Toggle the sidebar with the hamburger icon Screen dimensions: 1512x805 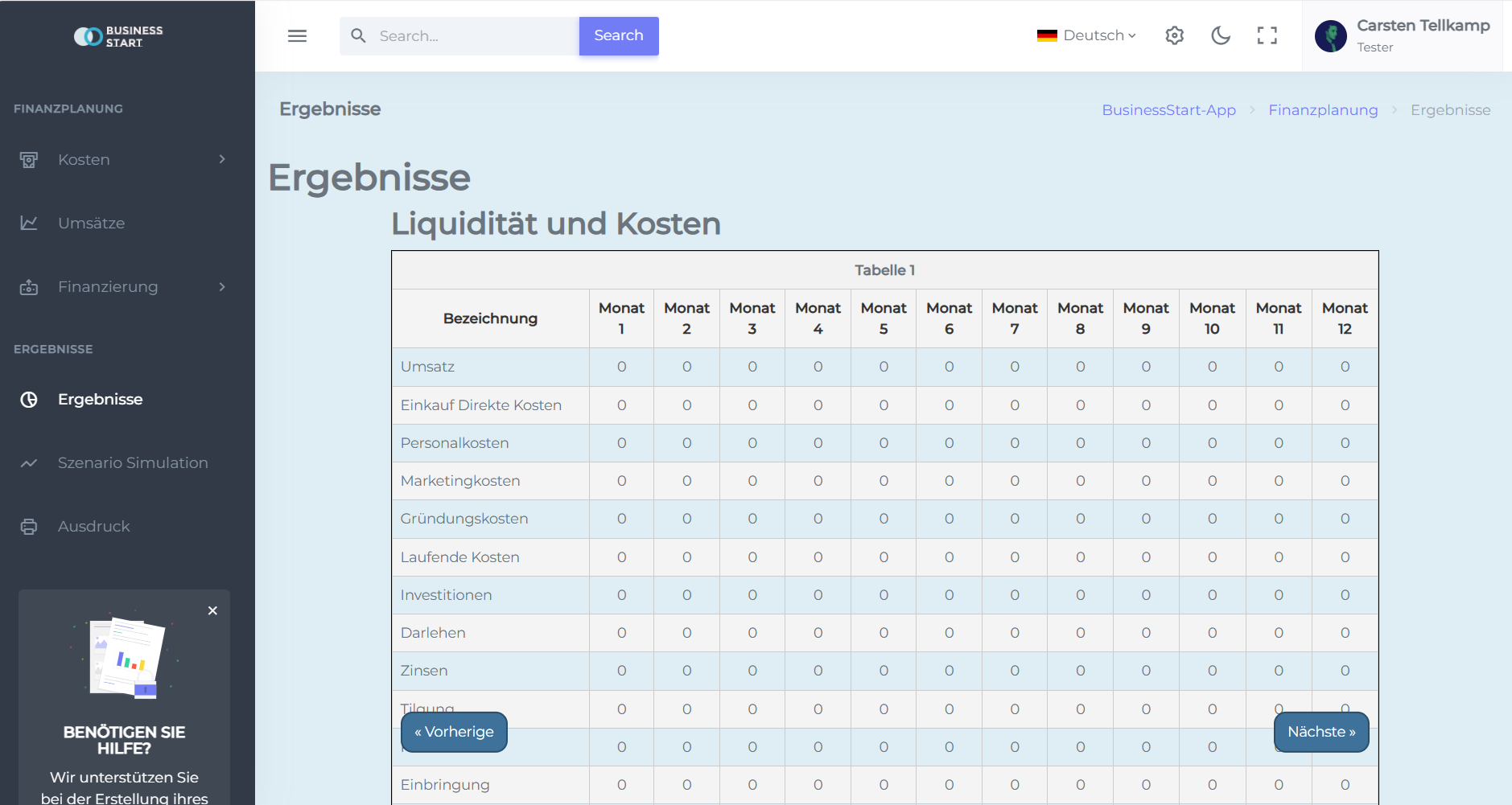click(297, 35)
